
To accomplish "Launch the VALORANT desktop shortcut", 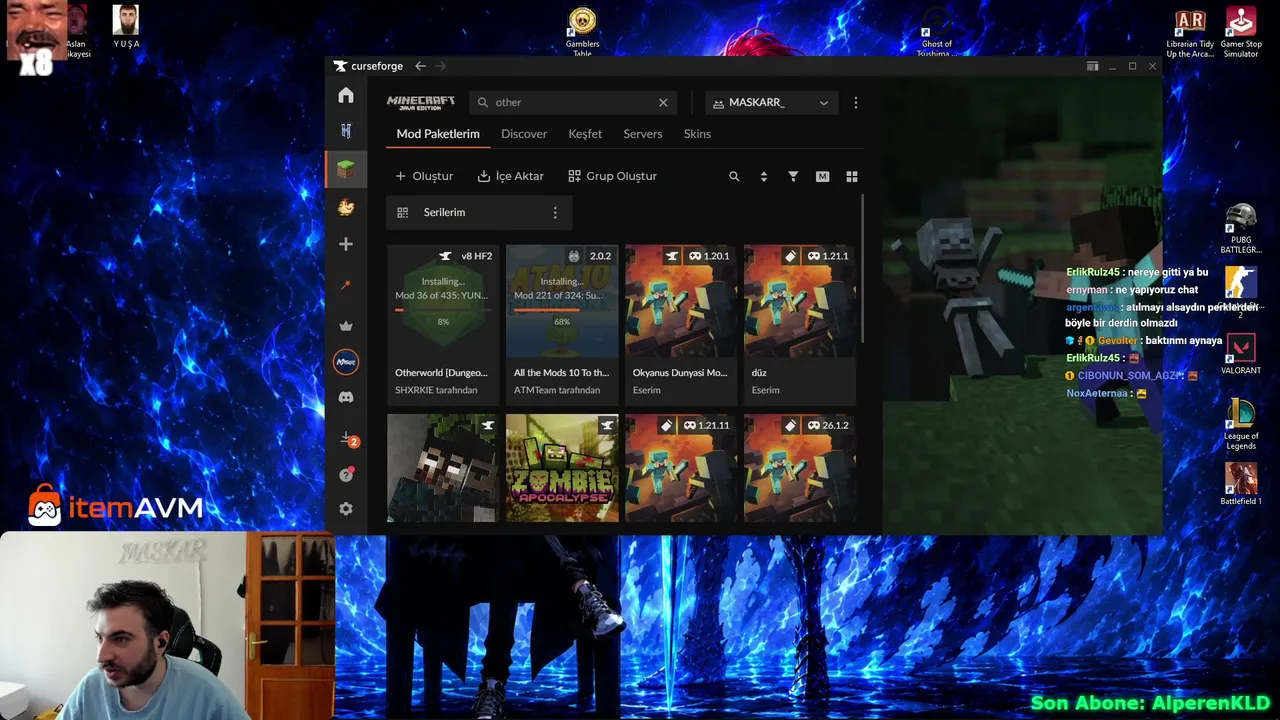I will (1241, 354).
